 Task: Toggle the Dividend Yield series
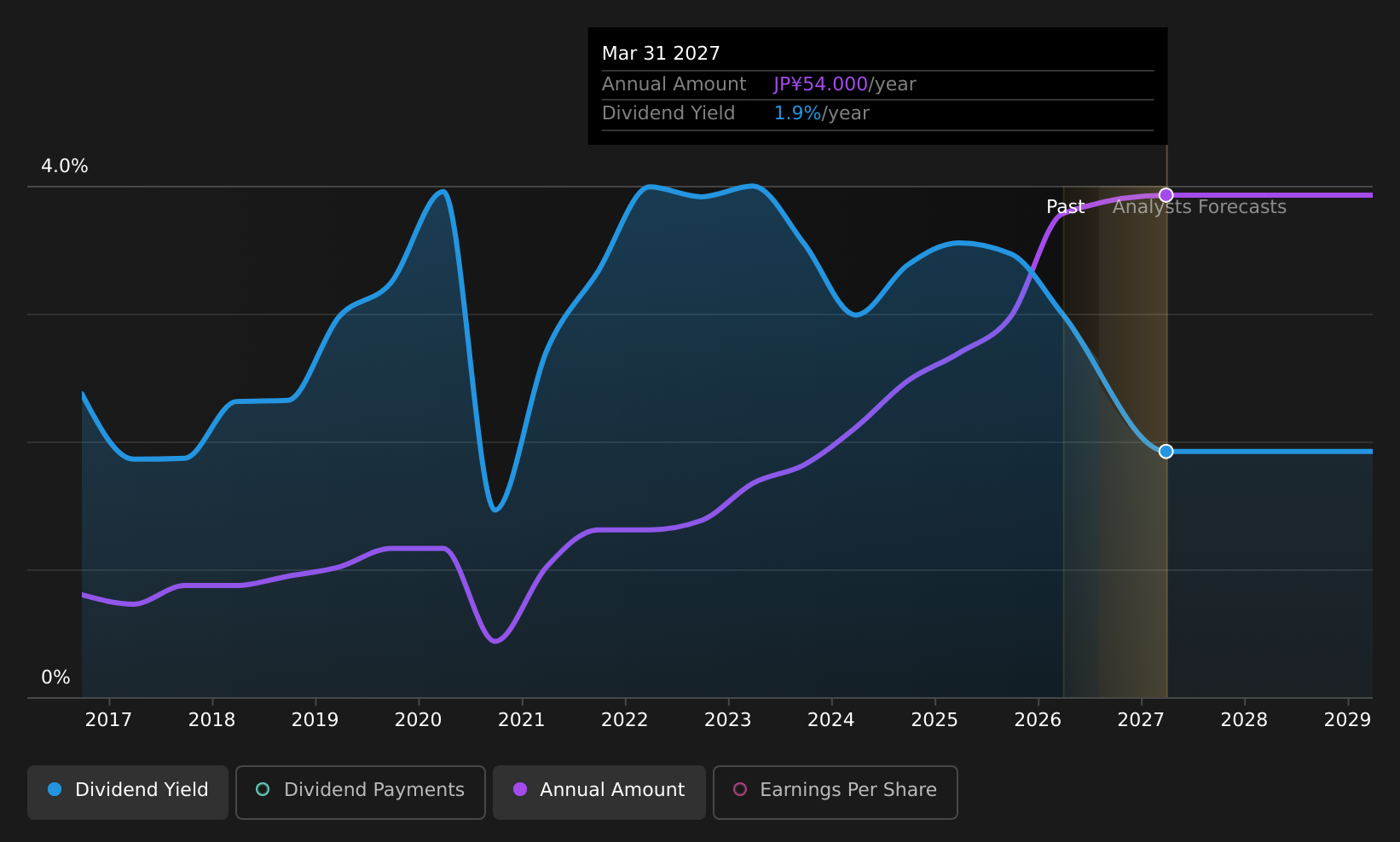(x=128, y=792)
